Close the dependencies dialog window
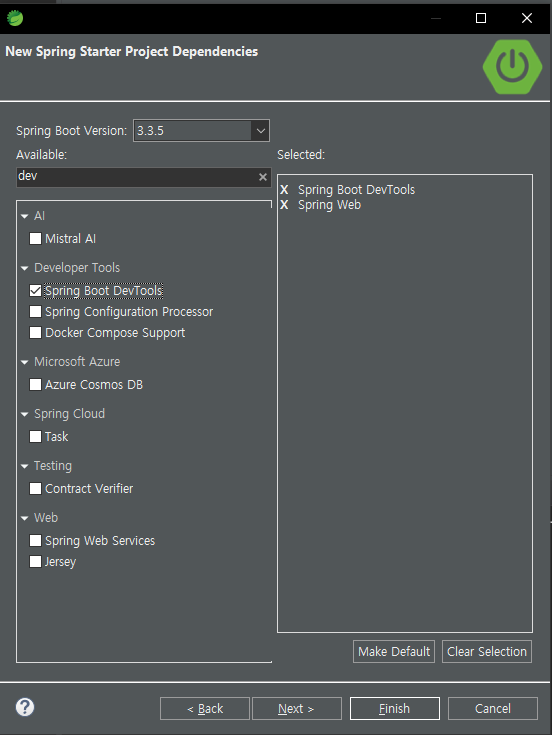552x735 pixels. click(527, 18)
